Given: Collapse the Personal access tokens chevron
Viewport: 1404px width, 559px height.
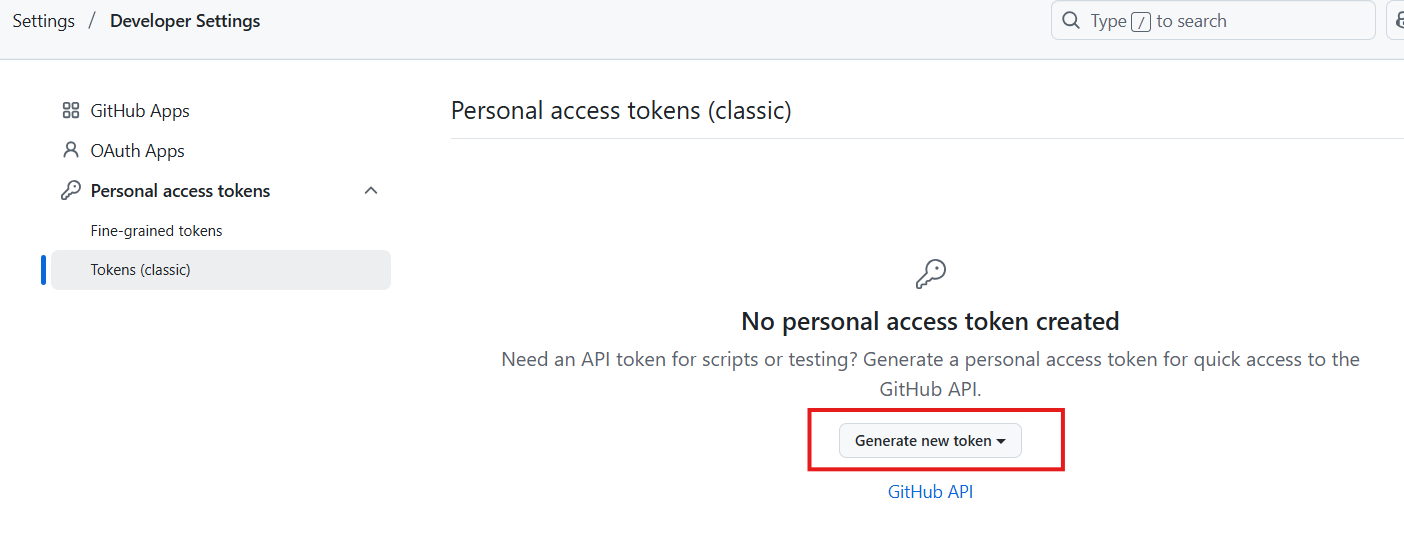Looking at the screenshot, I should 371,191.
